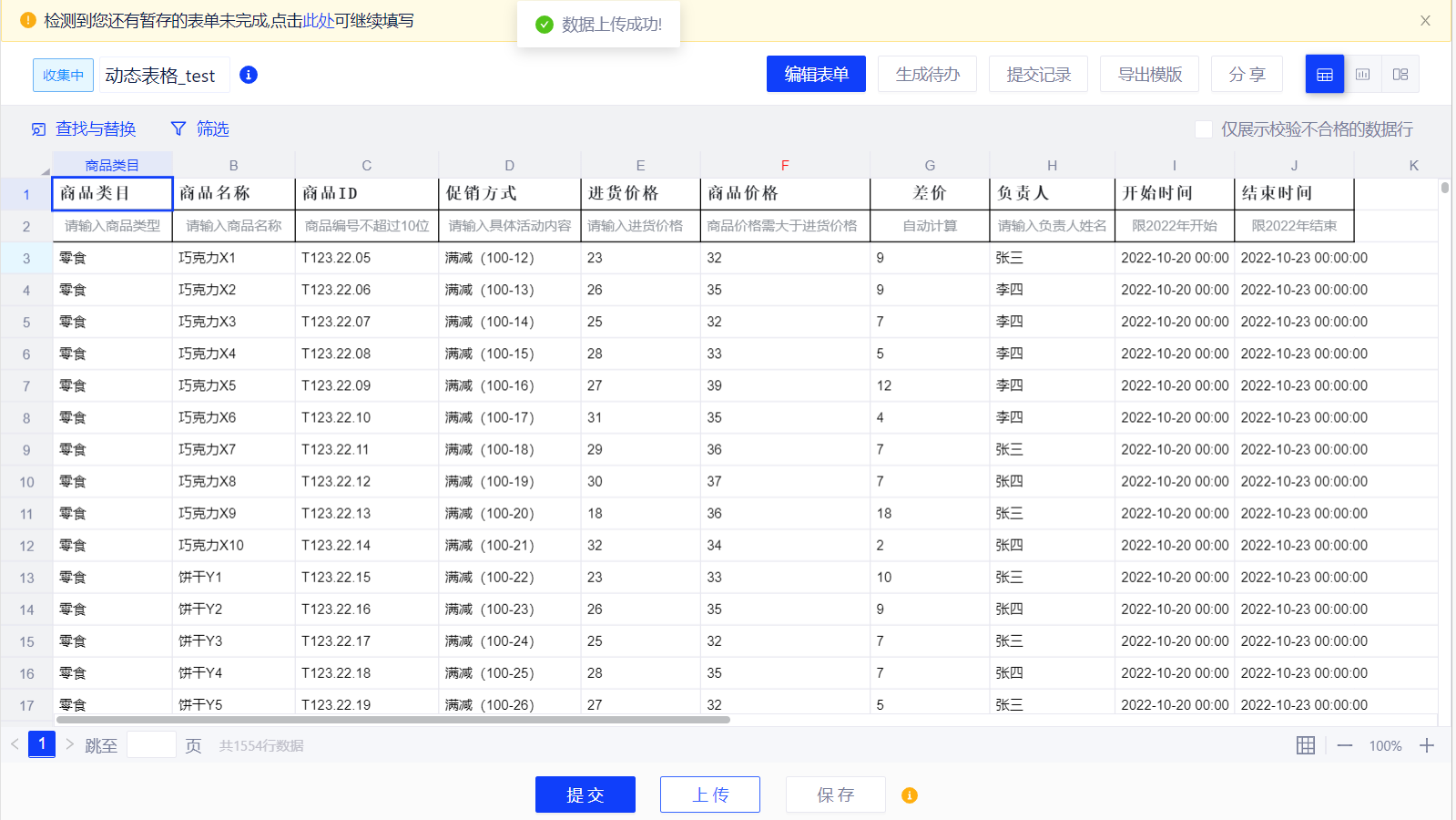Switch to the split layout view icon
Image resolution: width=1456 pixels, height=820 pixels.
click(x=1400, y=75)
